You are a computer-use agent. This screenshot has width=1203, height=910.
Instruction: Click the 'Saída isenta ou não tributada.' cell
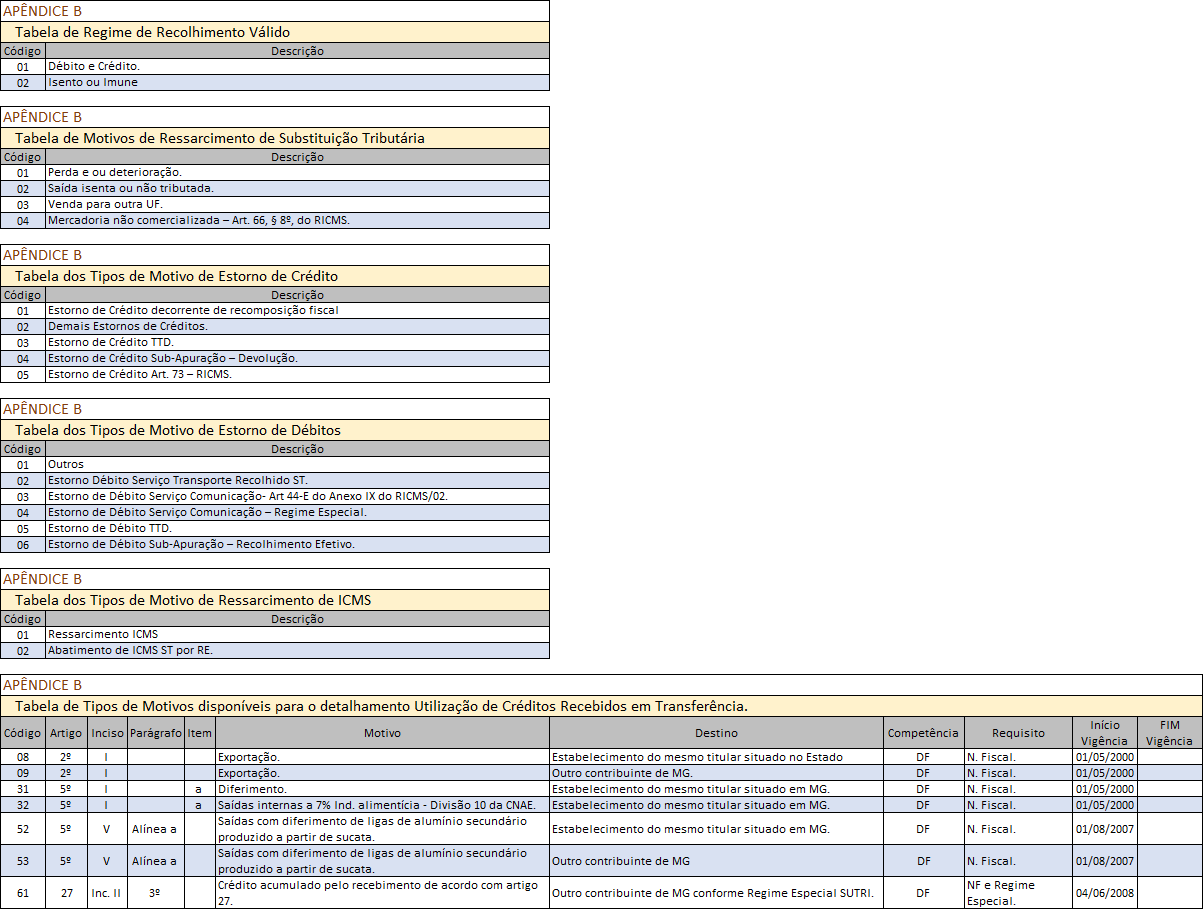[298, 188]
